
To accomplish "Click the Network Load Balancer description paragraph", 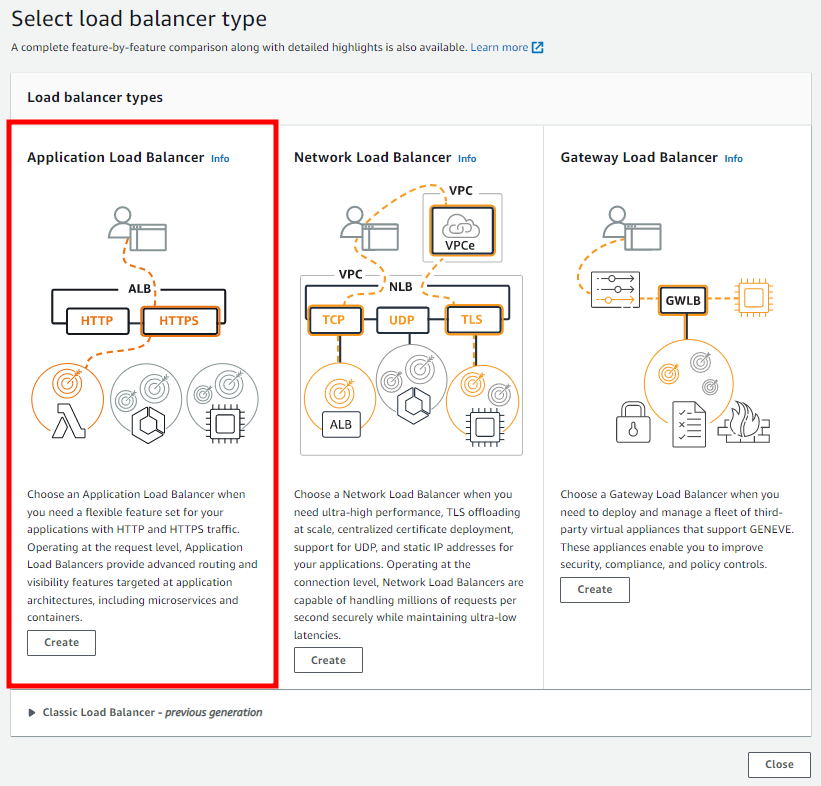I will coord(409,564).
